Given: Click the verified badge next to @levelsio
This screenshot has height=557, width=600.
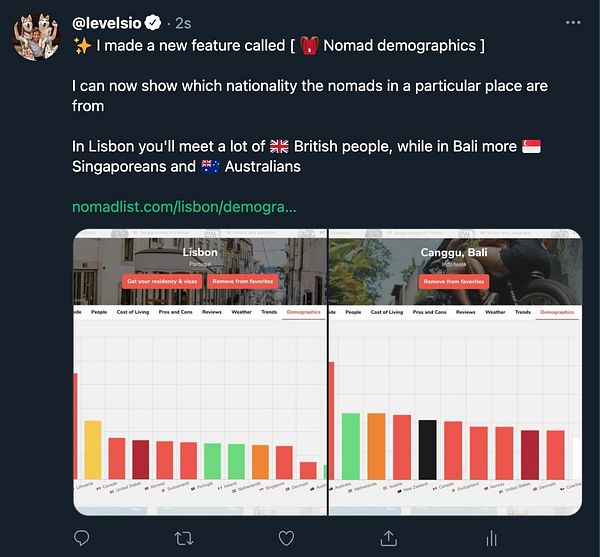Looking at the screenshot, I should (153, 21).
